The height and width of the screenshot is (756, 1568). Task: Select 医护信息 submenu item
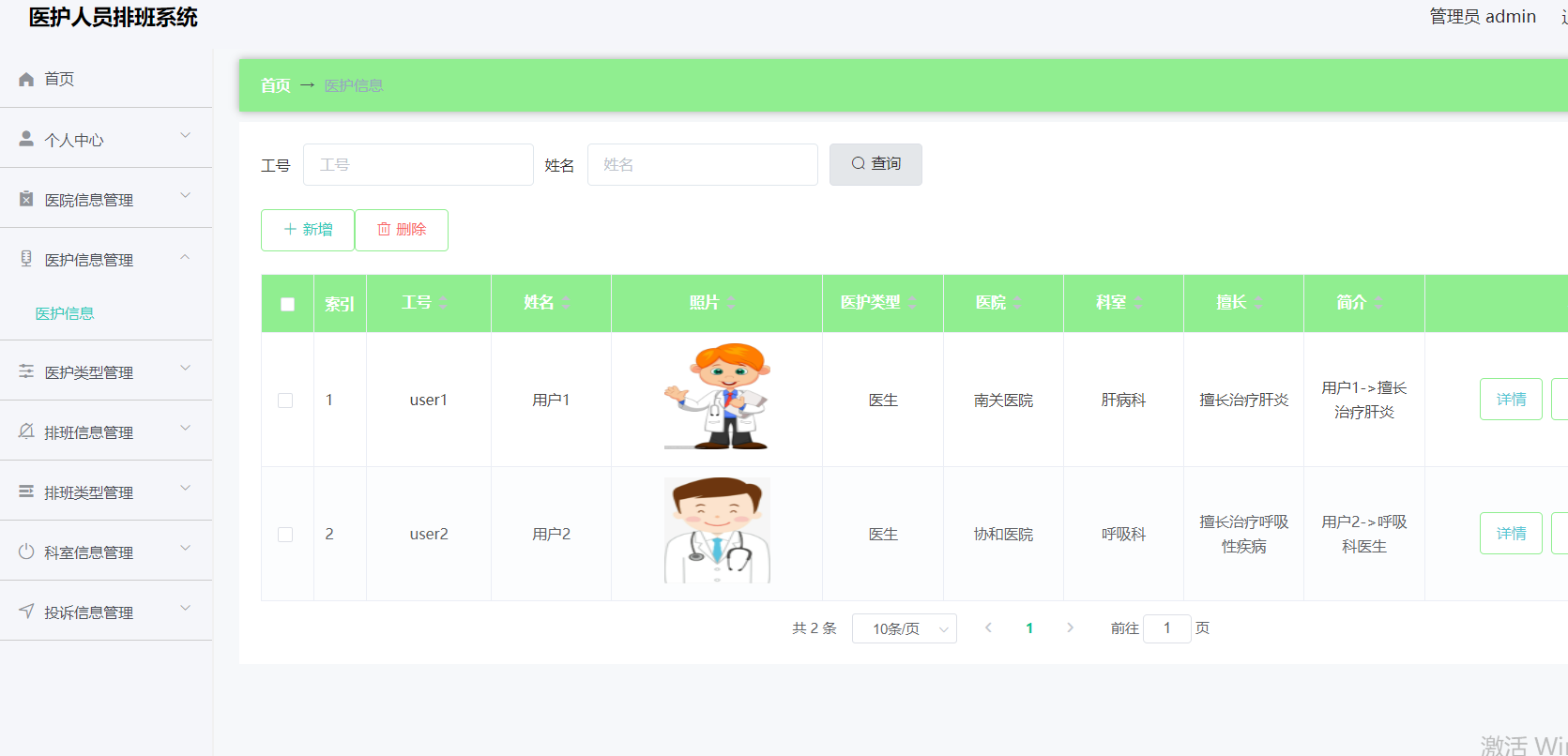coord(65,313)
